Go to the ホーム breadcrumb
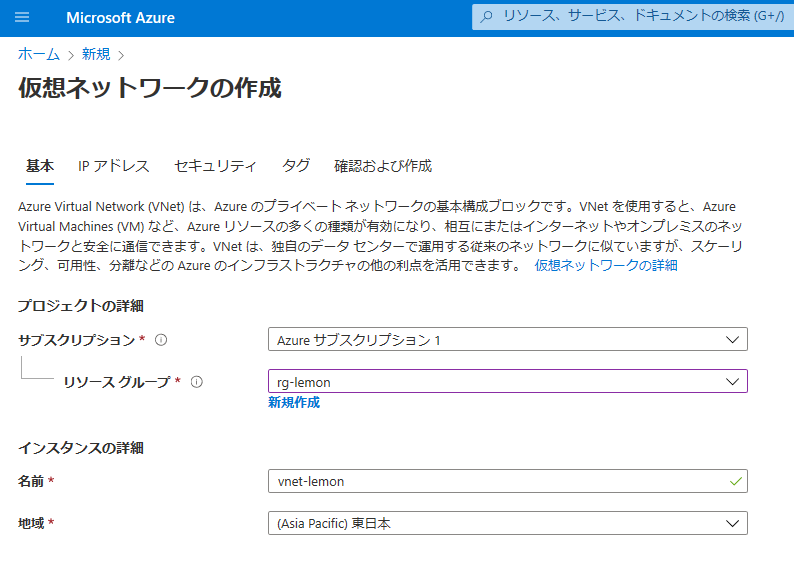The height and width of the screenshot is (569, 794). pyautogui.click(x=38, y=54)
